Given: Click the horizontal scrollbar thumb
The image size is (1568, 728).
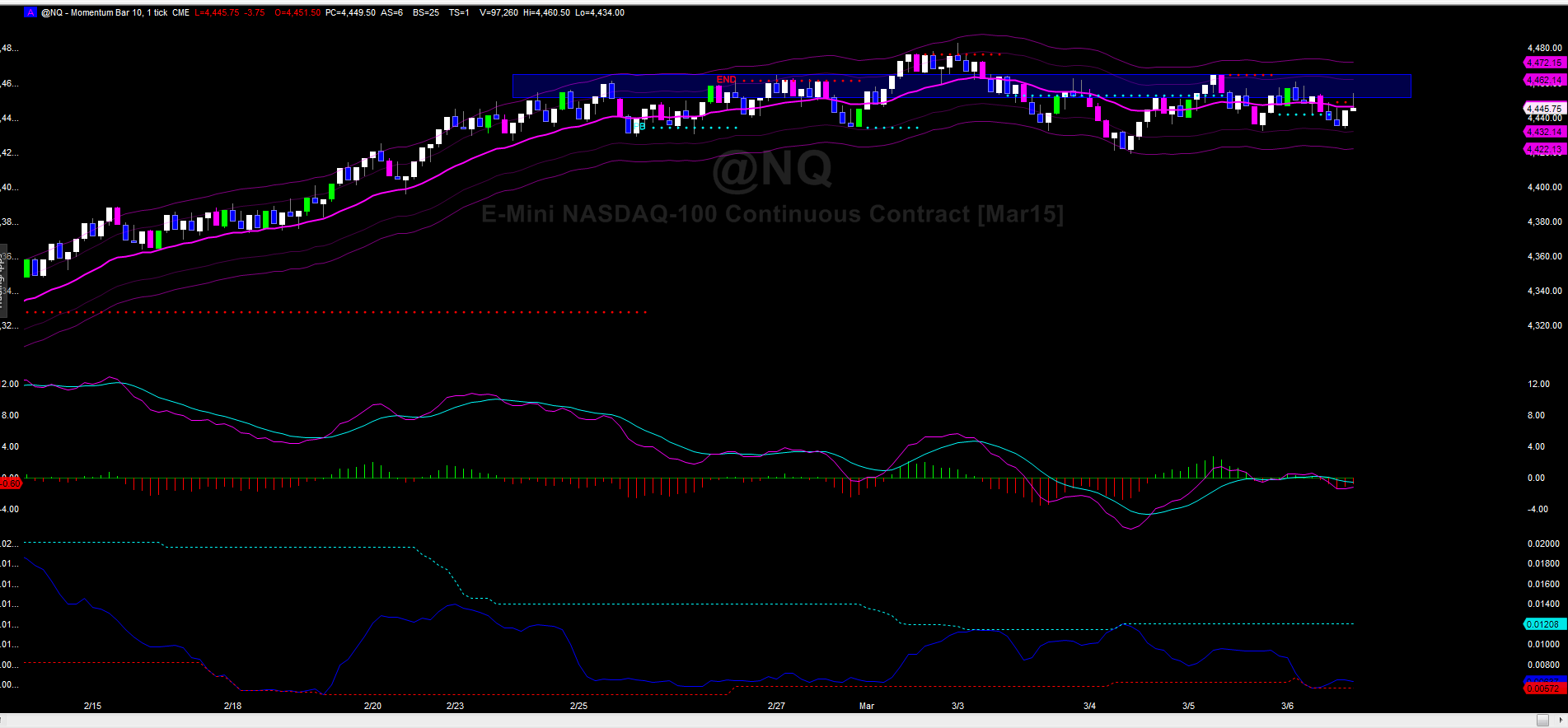Looking at the screenshot, I should 1542,721.
